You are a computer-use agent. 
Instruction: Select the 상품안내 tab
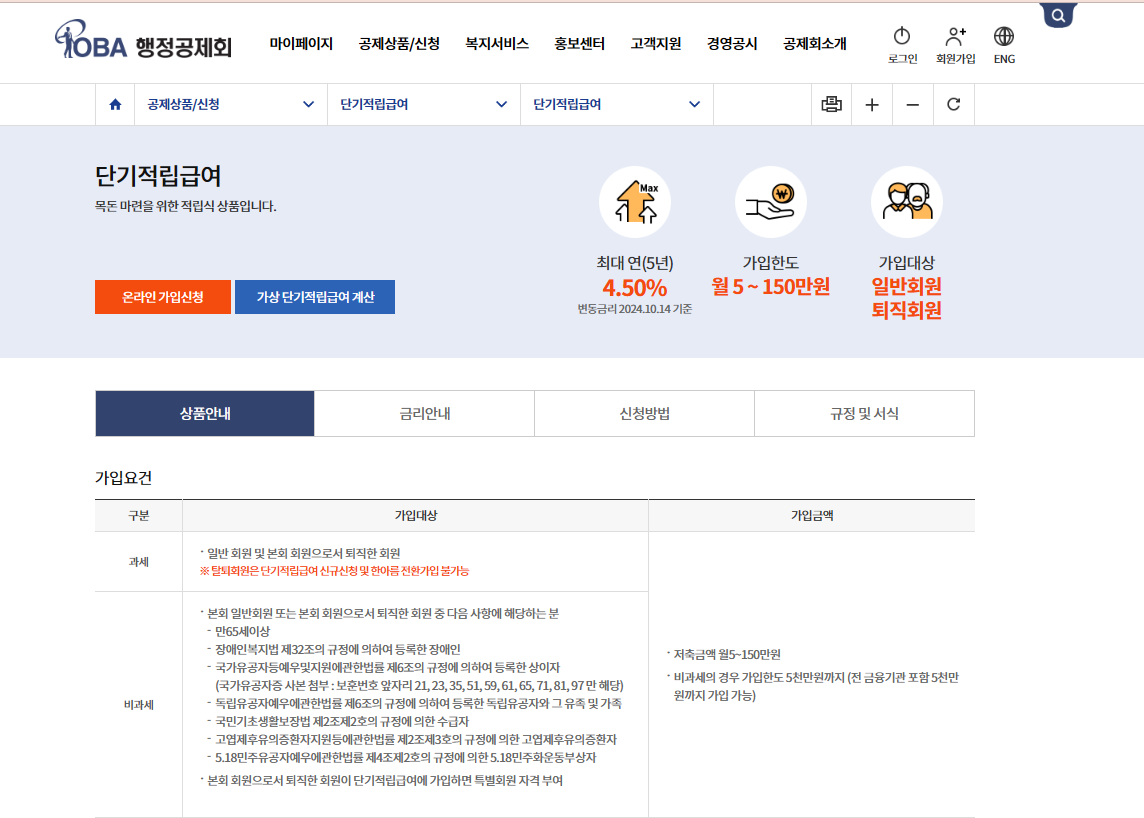point(205,414)
